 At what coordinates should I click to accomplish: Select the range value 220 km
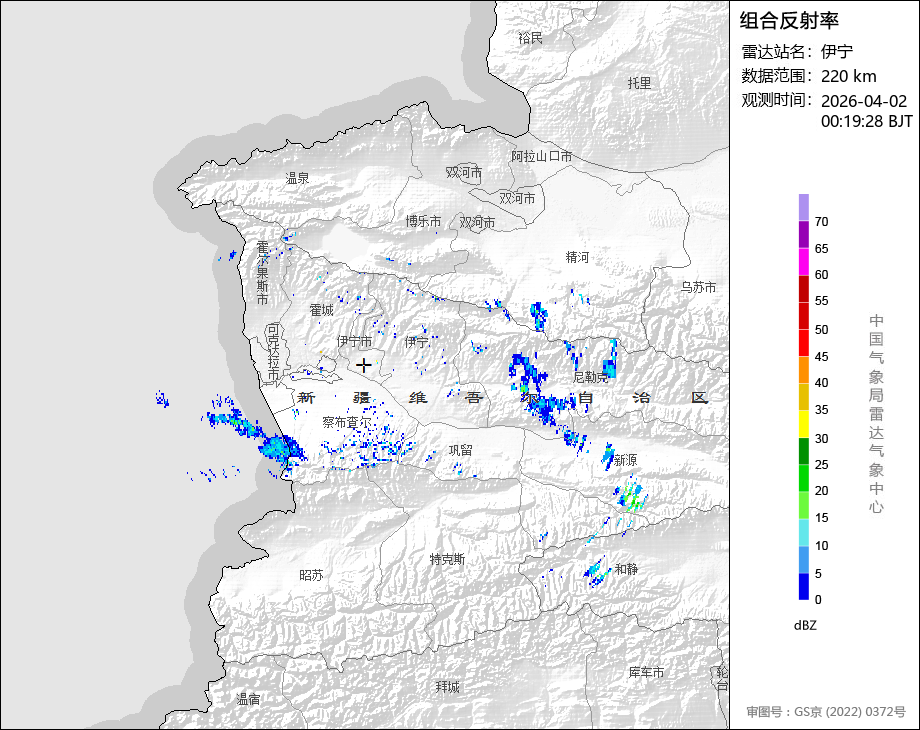tap(848, 76)
